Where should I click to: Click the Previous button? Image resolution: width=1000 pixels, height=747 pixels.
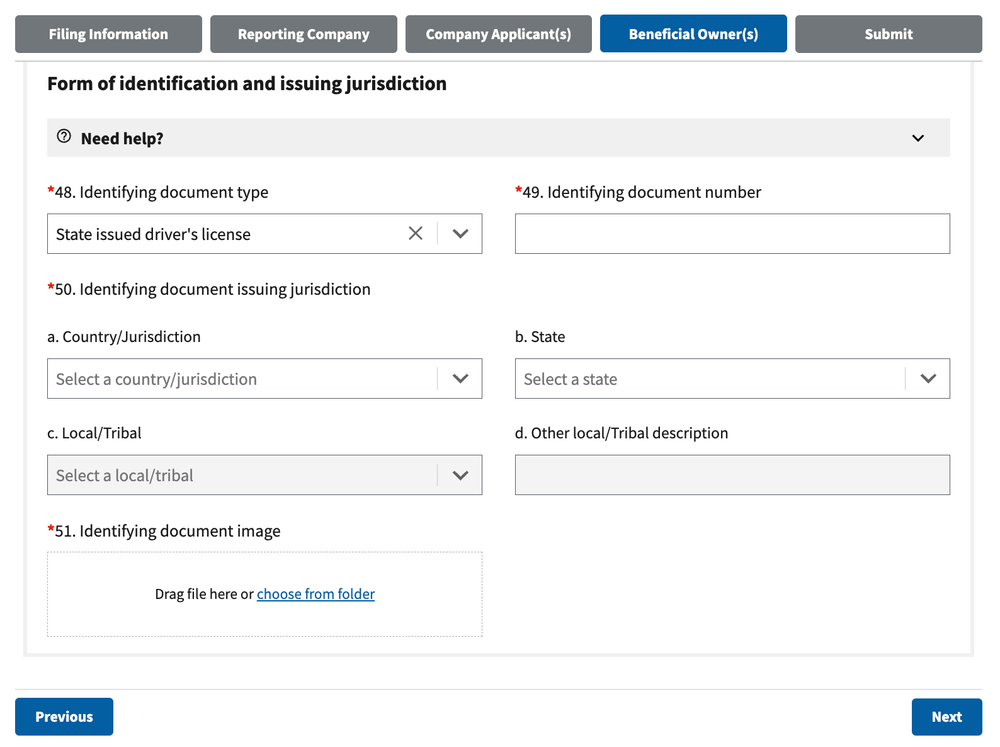click(64, 716)
